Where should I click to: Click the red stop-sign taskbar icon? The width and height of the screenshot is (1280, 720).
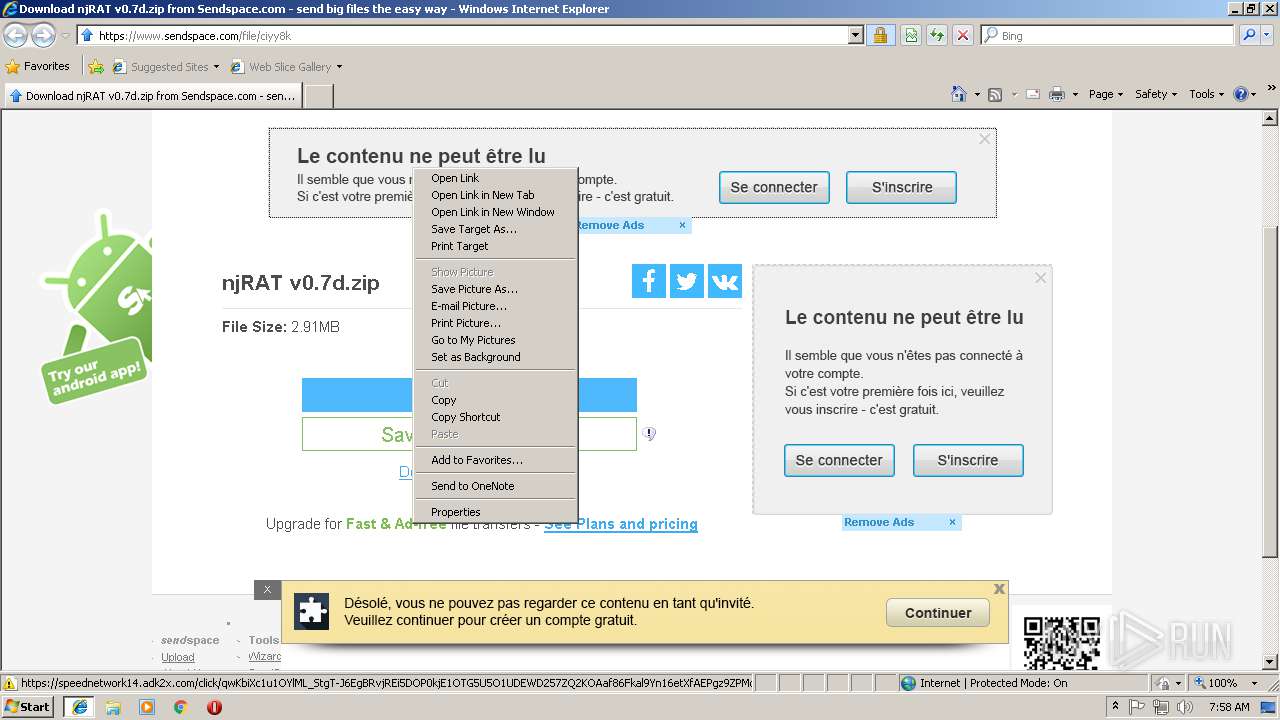[215, 707]
